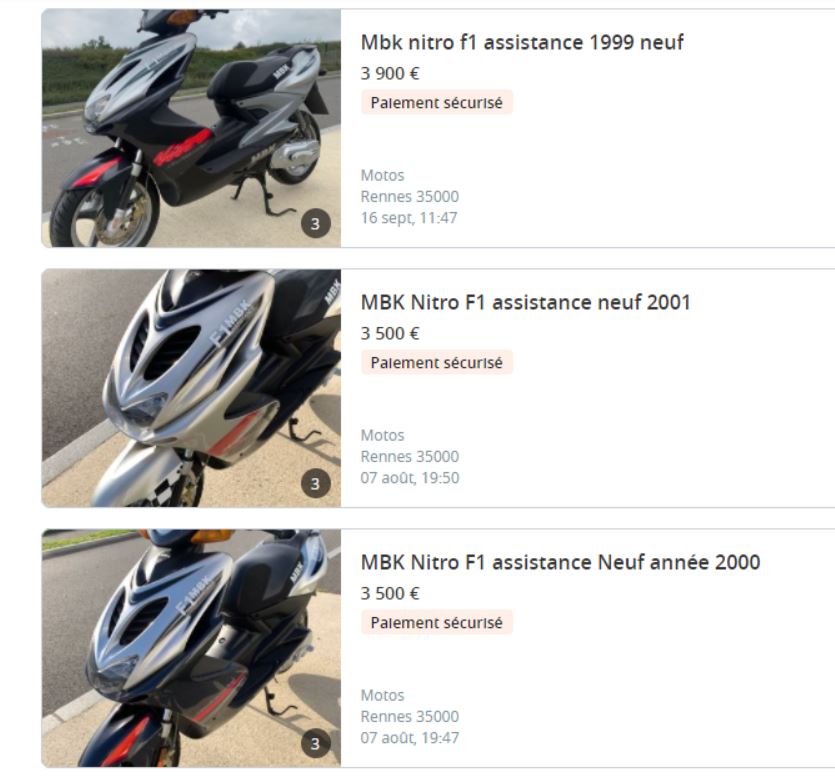Open the Mbk nitro f1 1999 neuf thumbnail
Viewport: 835px width, 782px height.
[191, 128]
